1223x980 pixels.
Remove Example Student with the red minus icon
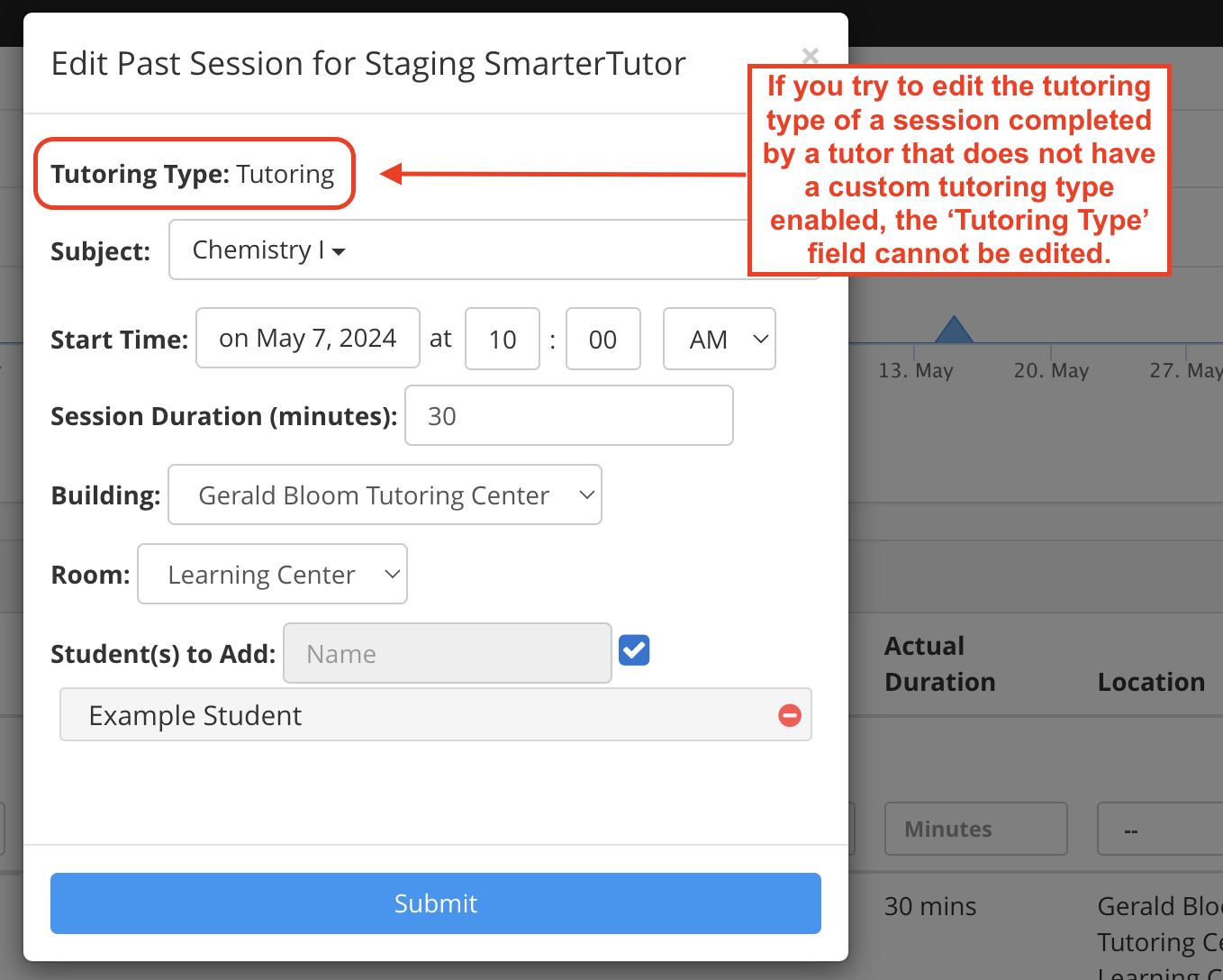tap(790, 715)
